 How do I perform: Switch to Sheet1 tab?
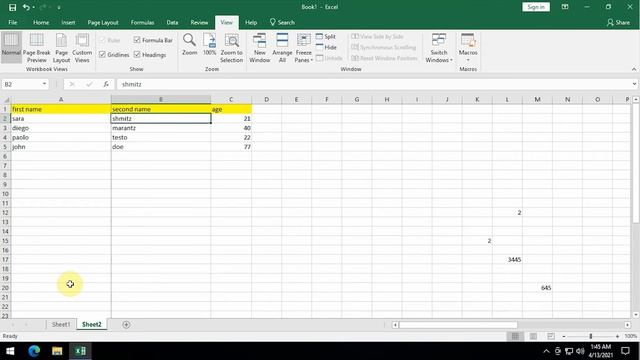tap(61, 324)
